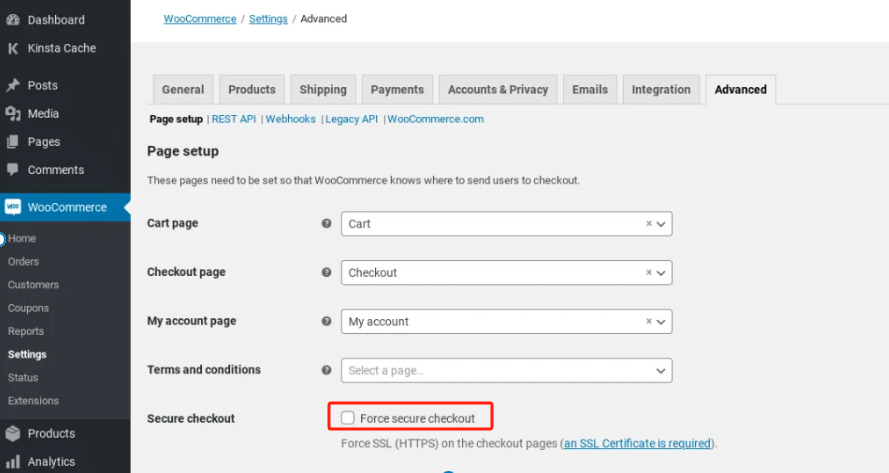The height and width of the screenshot is (473, 889).
Task: Click the Products box icon
Action: pyautogui.click(x=13, y=433)
